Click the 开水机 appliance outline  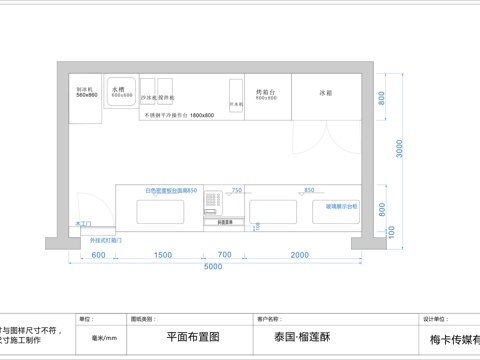pyautogui.click(x=236, y=96)
